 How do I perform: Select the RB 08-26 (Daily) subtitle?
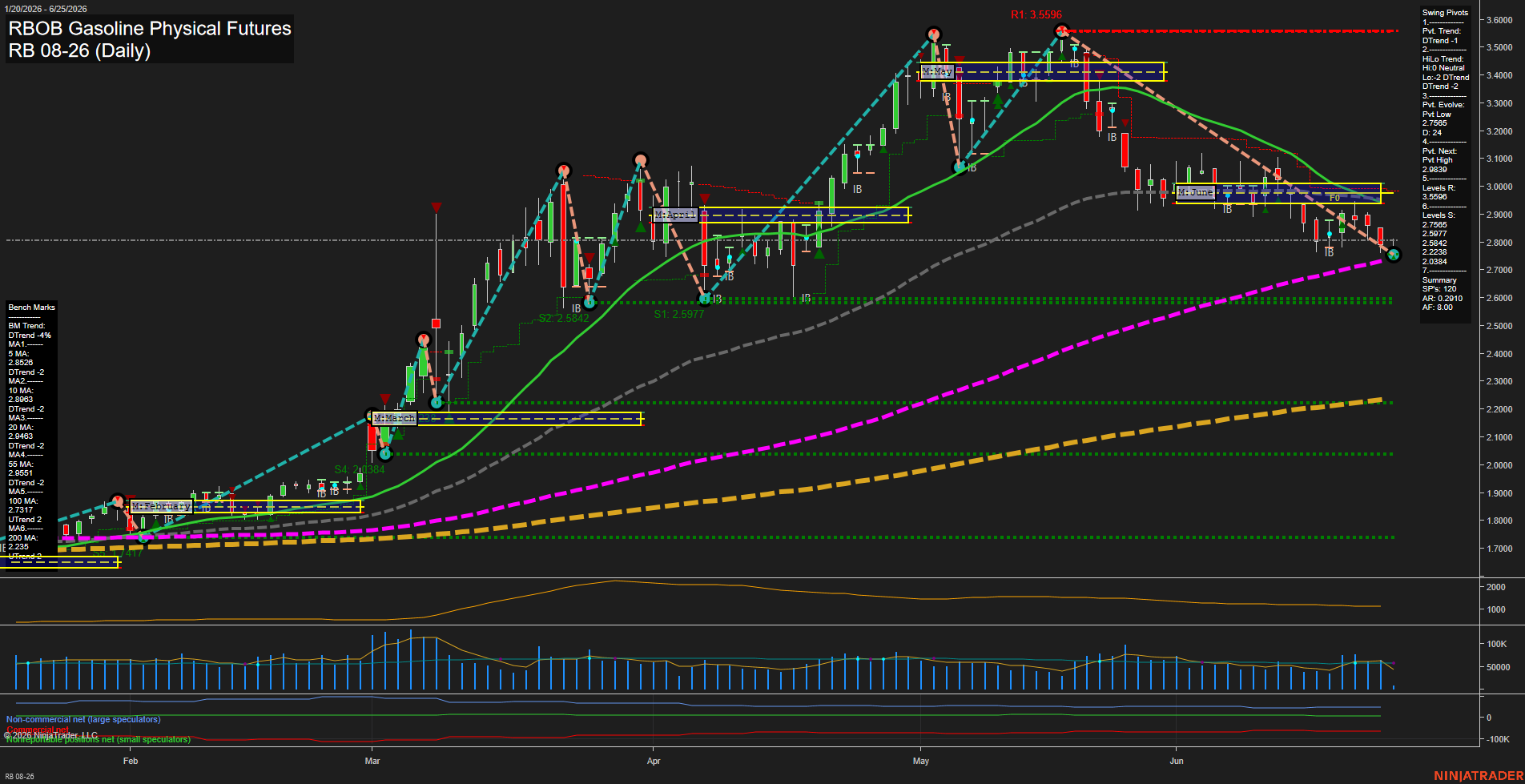(x=79, y=50)
